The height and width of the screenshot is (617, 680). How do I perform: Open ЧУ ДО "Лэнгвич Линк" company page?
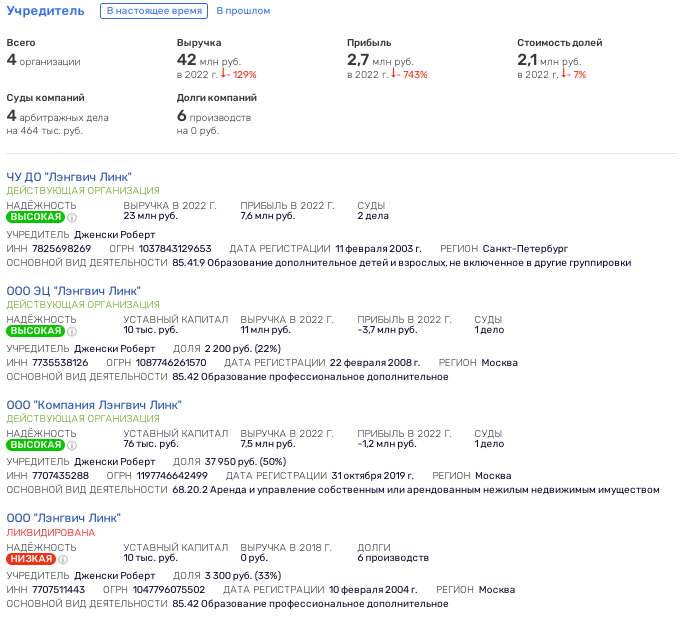point(69,177)
